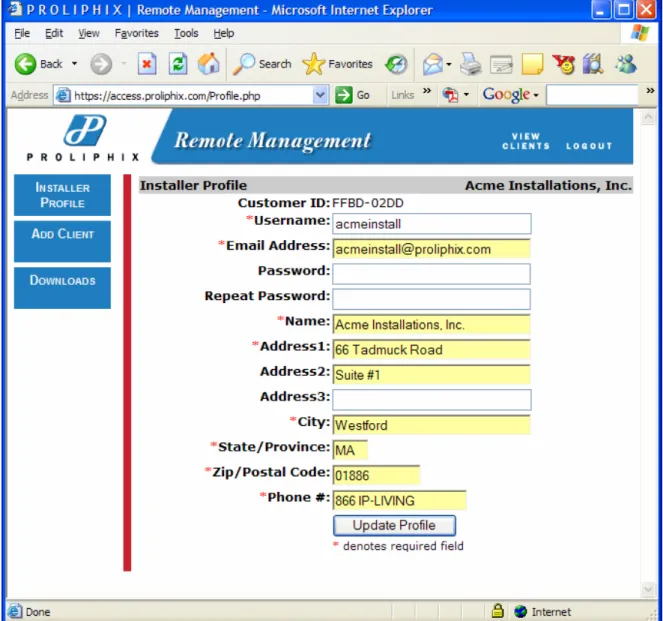Click into the State/Province field

click(x=351, y=450)
